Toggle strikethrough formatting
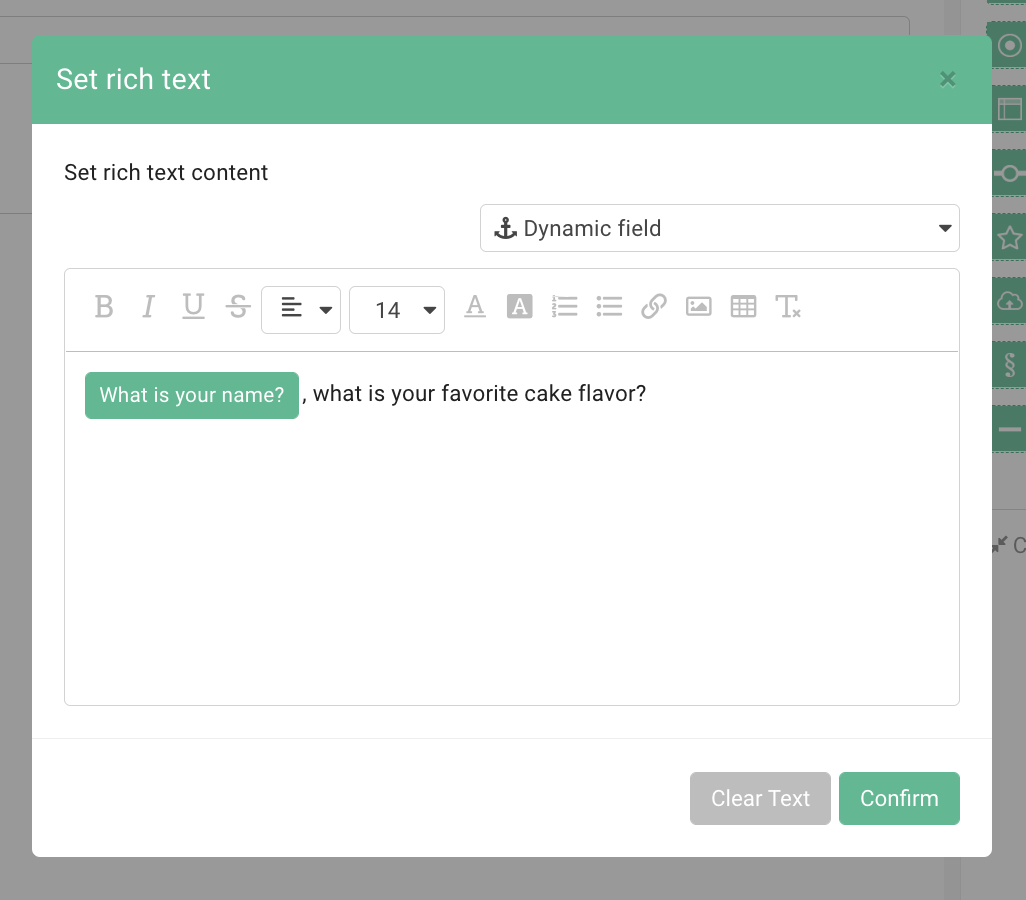 click(x=238, y=307)
